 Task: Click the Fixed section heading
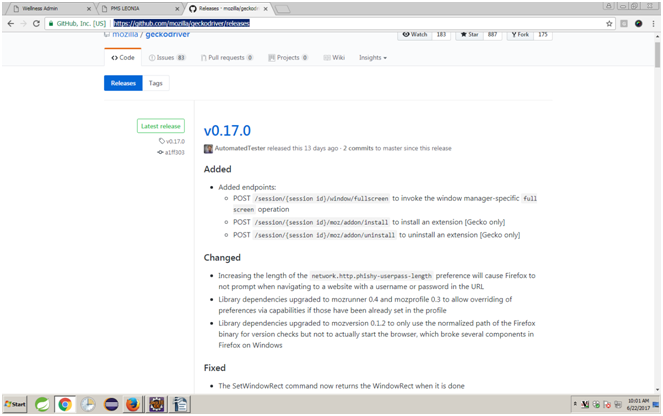(x=214, y=368)
